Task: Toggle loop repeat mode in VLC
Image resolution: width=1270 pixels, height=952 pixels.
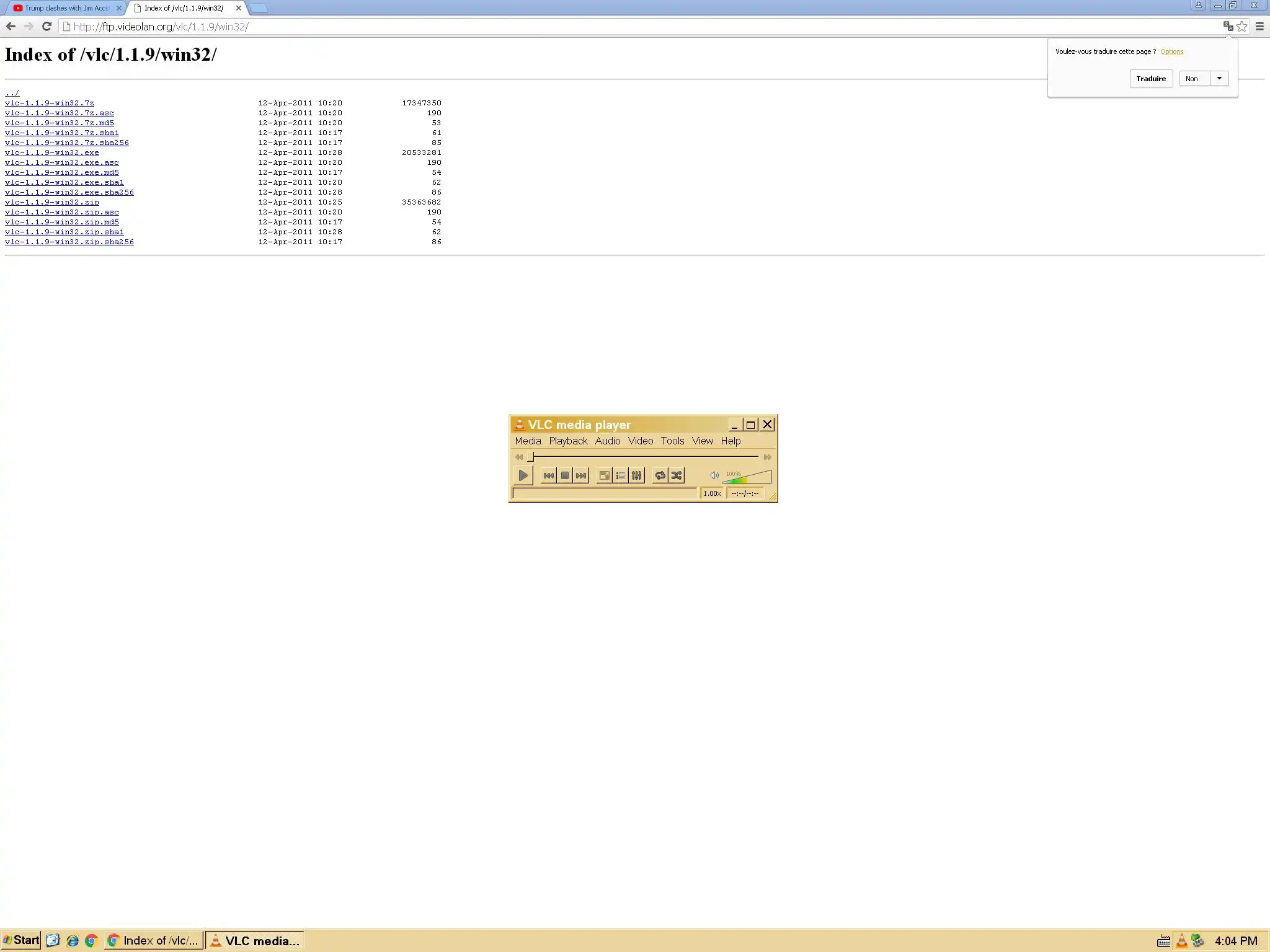Action: [x=660, y=475]
